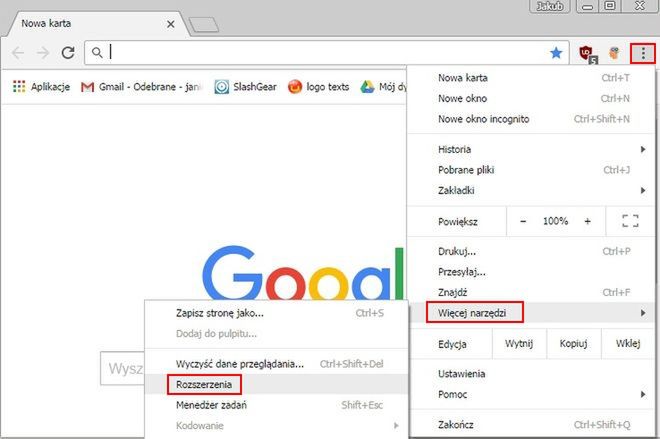Screen dimensions: 660x439
Task: Click the extension icon beside uBlock
Action: pyautogui.click(x=614, y=53)
